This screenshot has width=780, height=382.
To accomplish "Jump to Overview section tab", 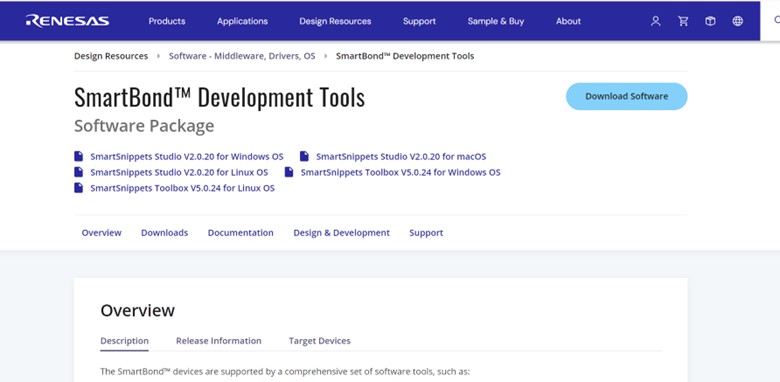I will 101,233.
